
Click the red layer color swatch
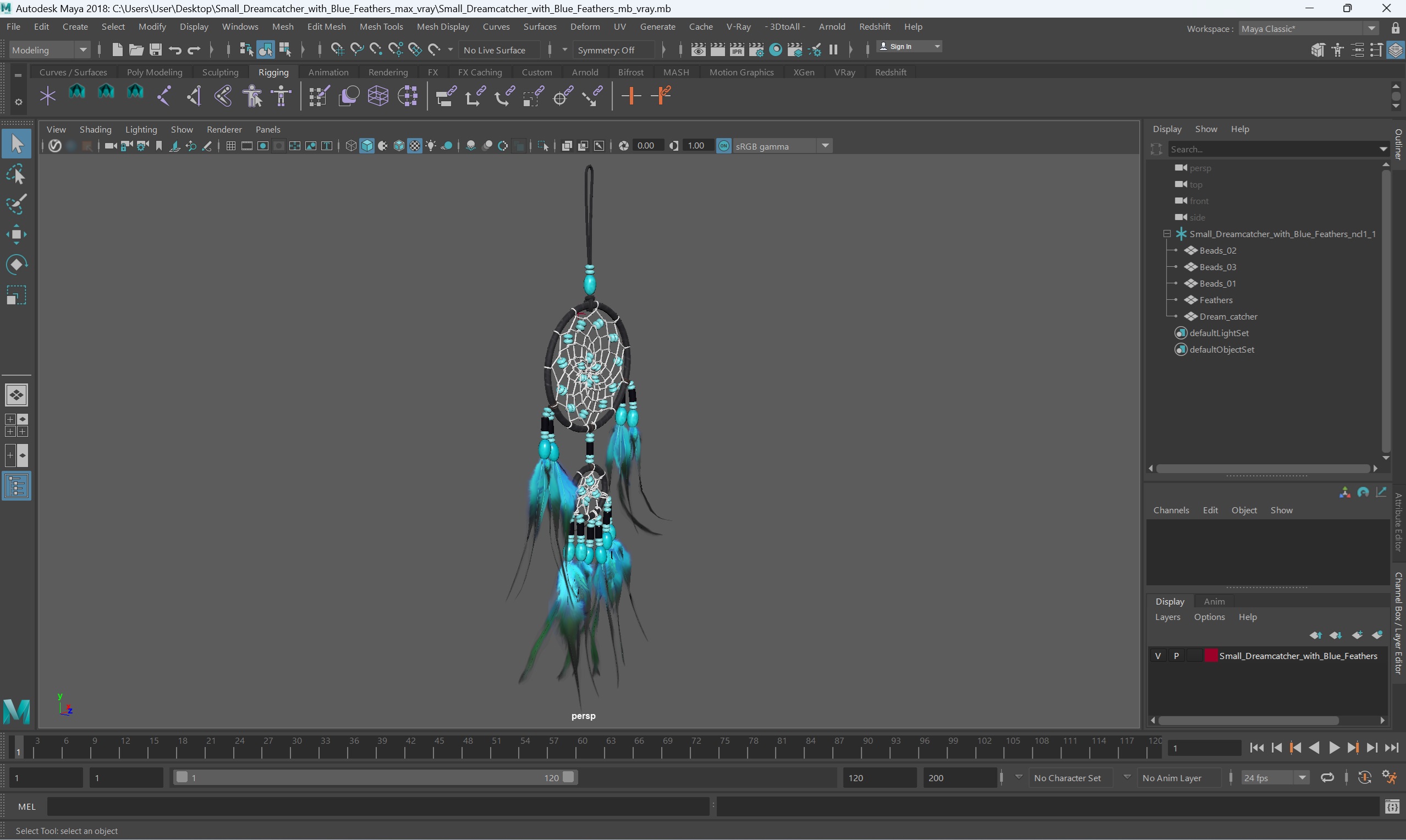coord(1210,656)
